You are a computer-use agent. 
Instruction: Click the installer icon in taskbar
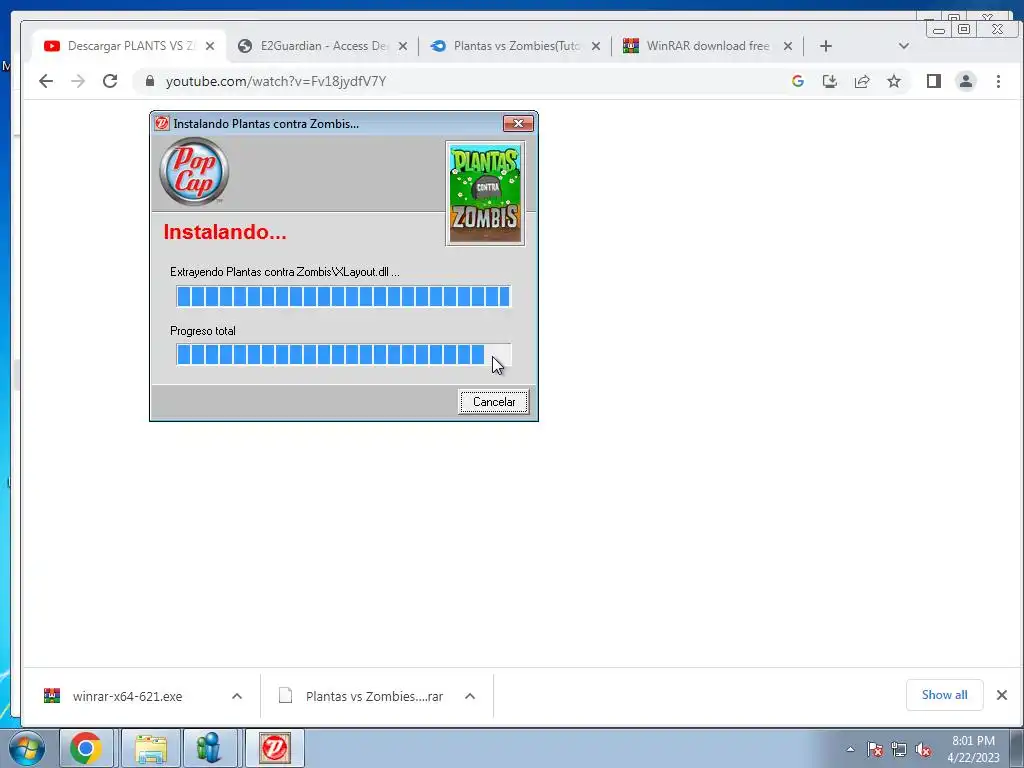[x=274, y=748]
